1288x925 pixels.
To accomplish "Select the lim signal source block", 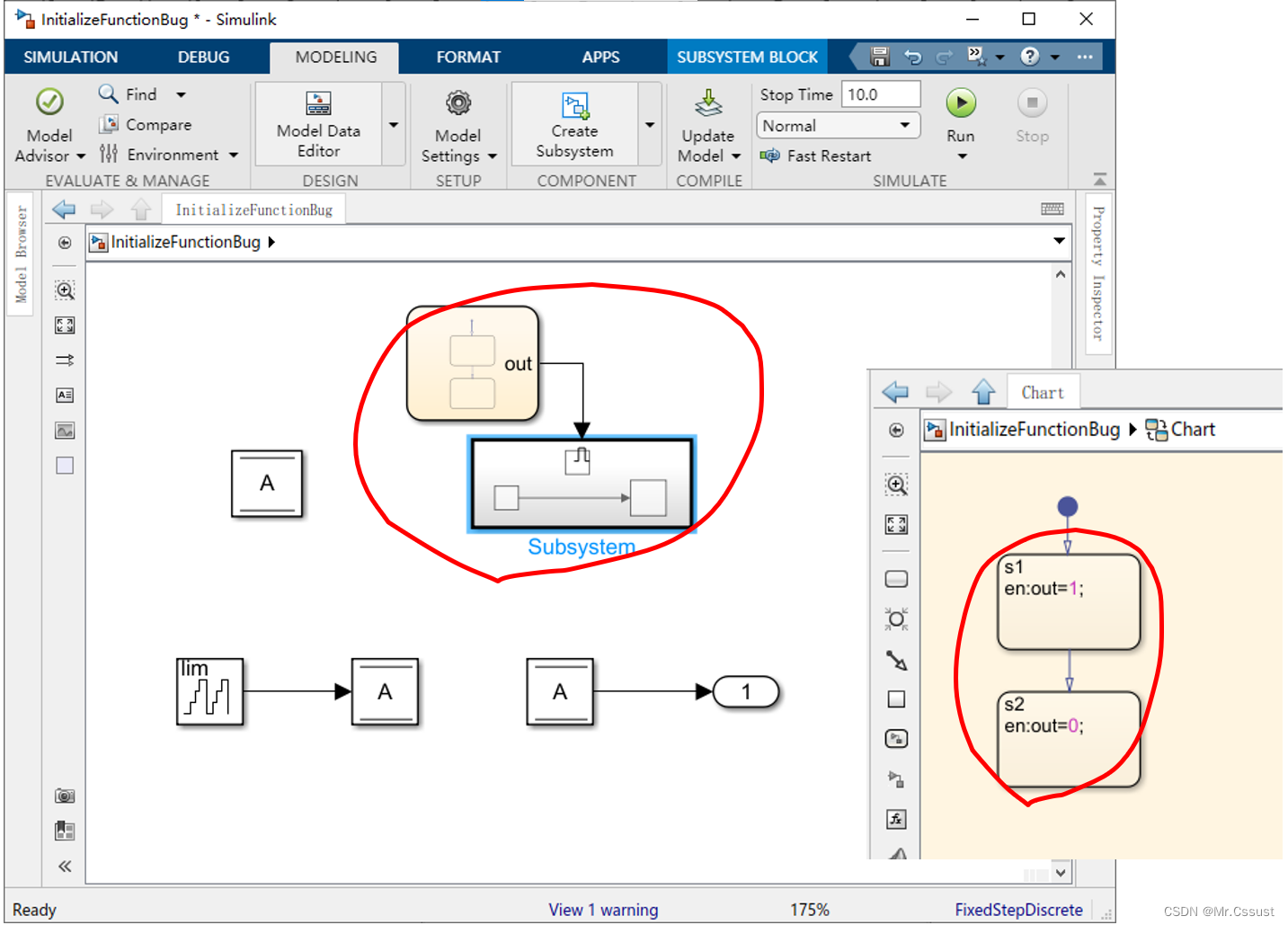I will [209, 691].
